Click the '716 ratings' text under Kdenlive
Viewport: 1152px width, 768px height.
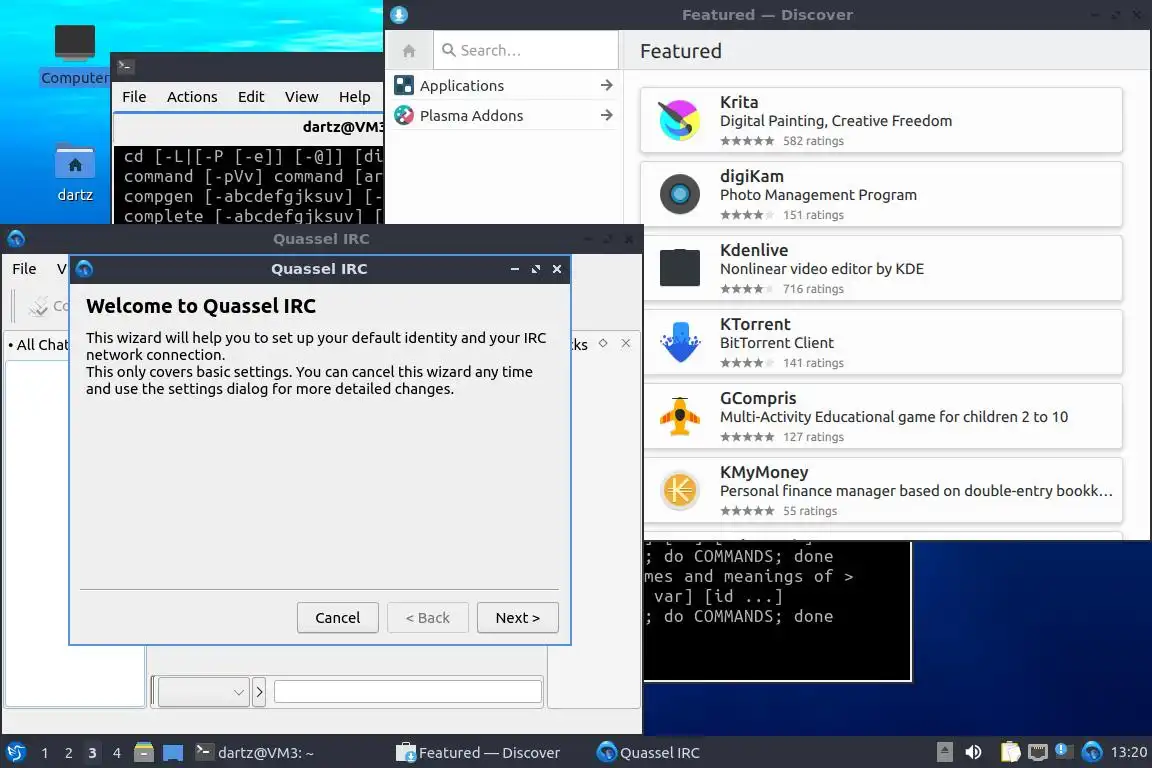click(x=813, y=289)
